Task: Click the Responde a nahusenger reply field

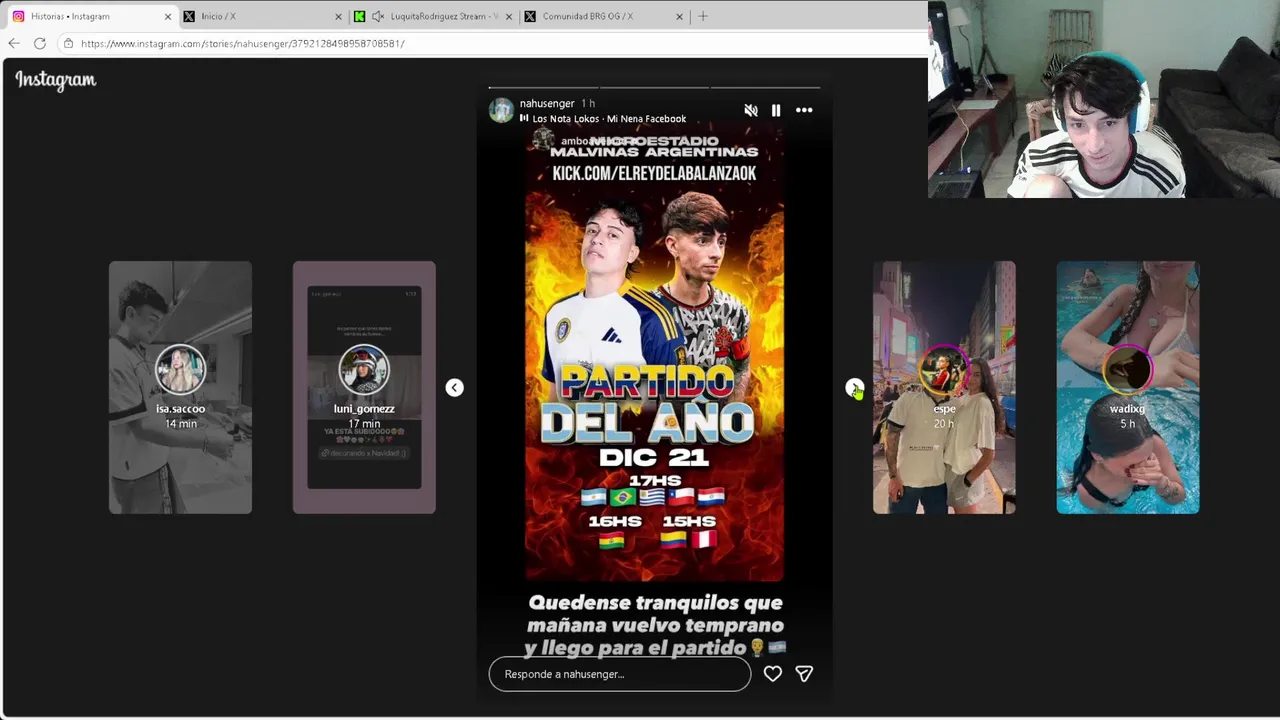Action: pyautogui.click(x=619, y=674)
